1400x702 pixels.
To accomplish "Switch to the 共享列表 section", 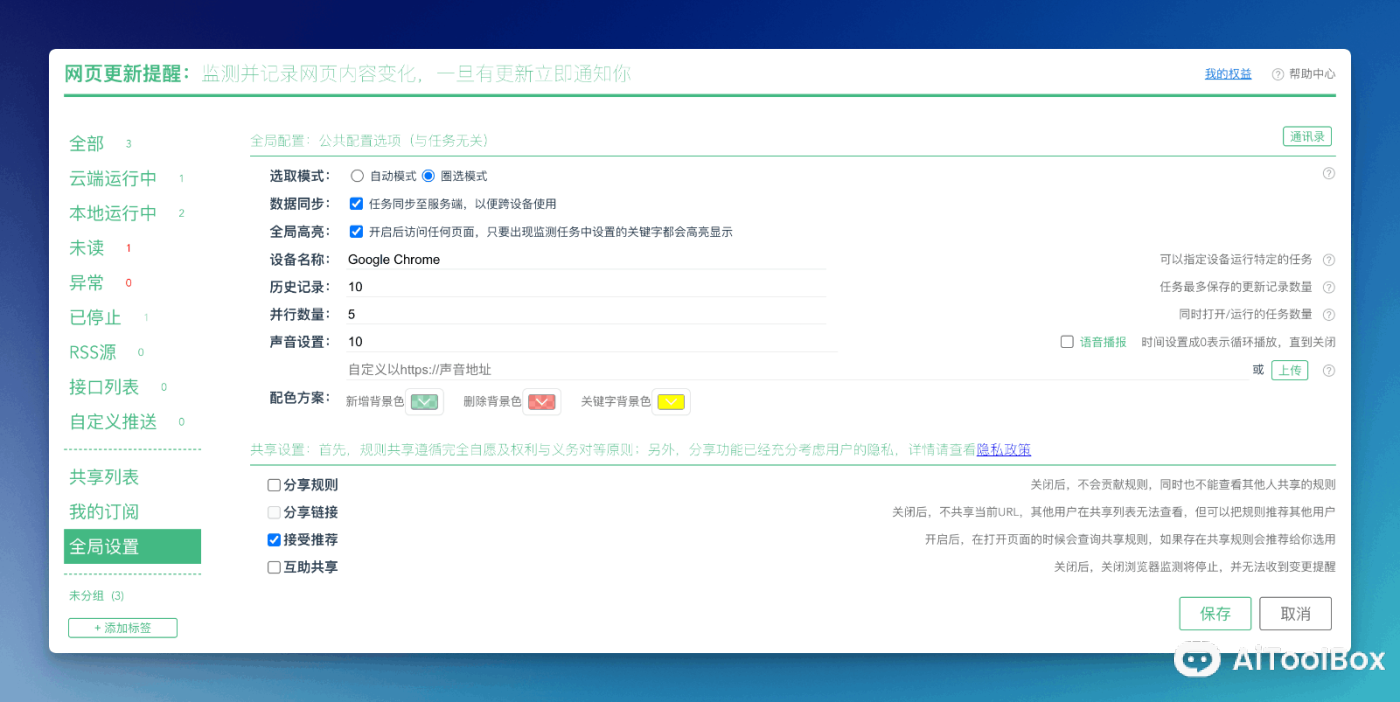I will coord(105,477).
